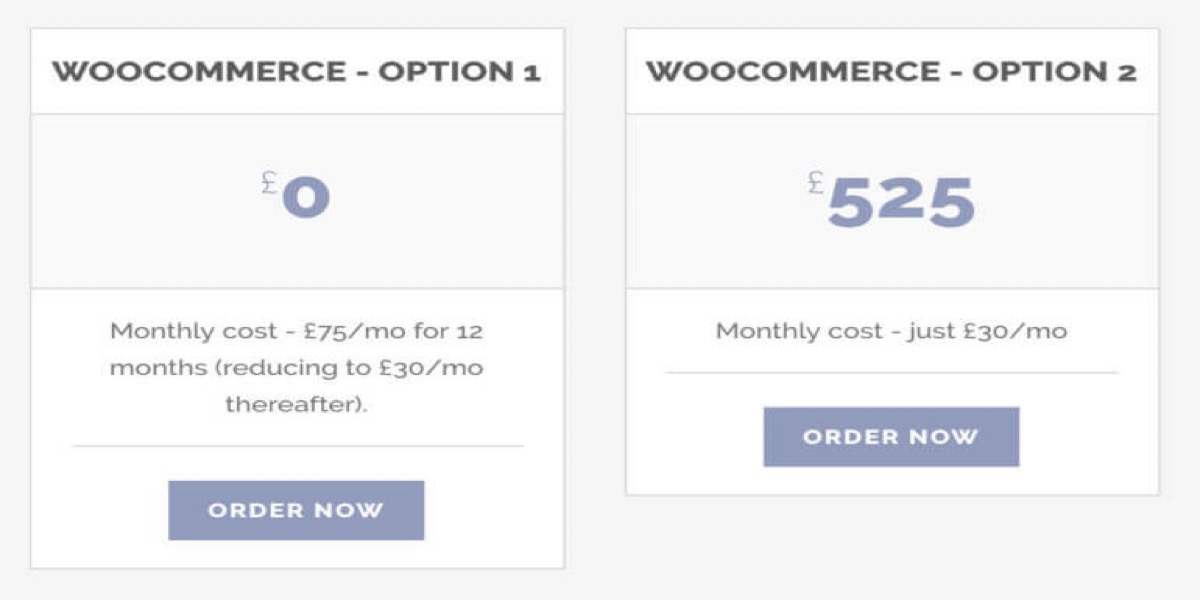Click the word "WOOCOMMERCE" in the second card title
The image size is (1200, 600).
click(793, 72)
